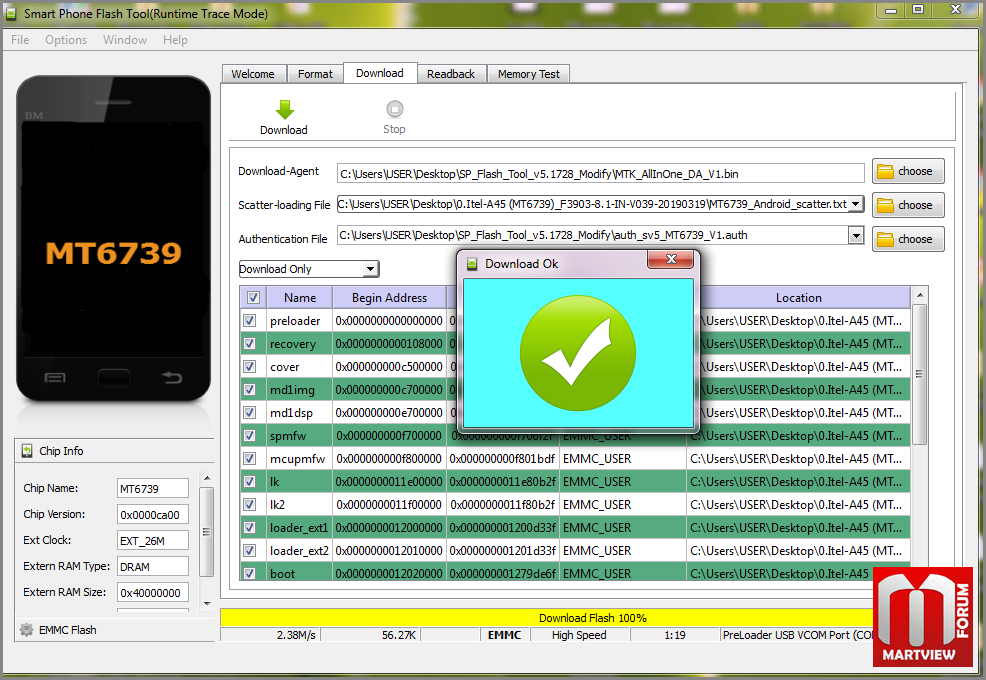Click the PreLoader USB VCOM Port entry

[799, 635]
